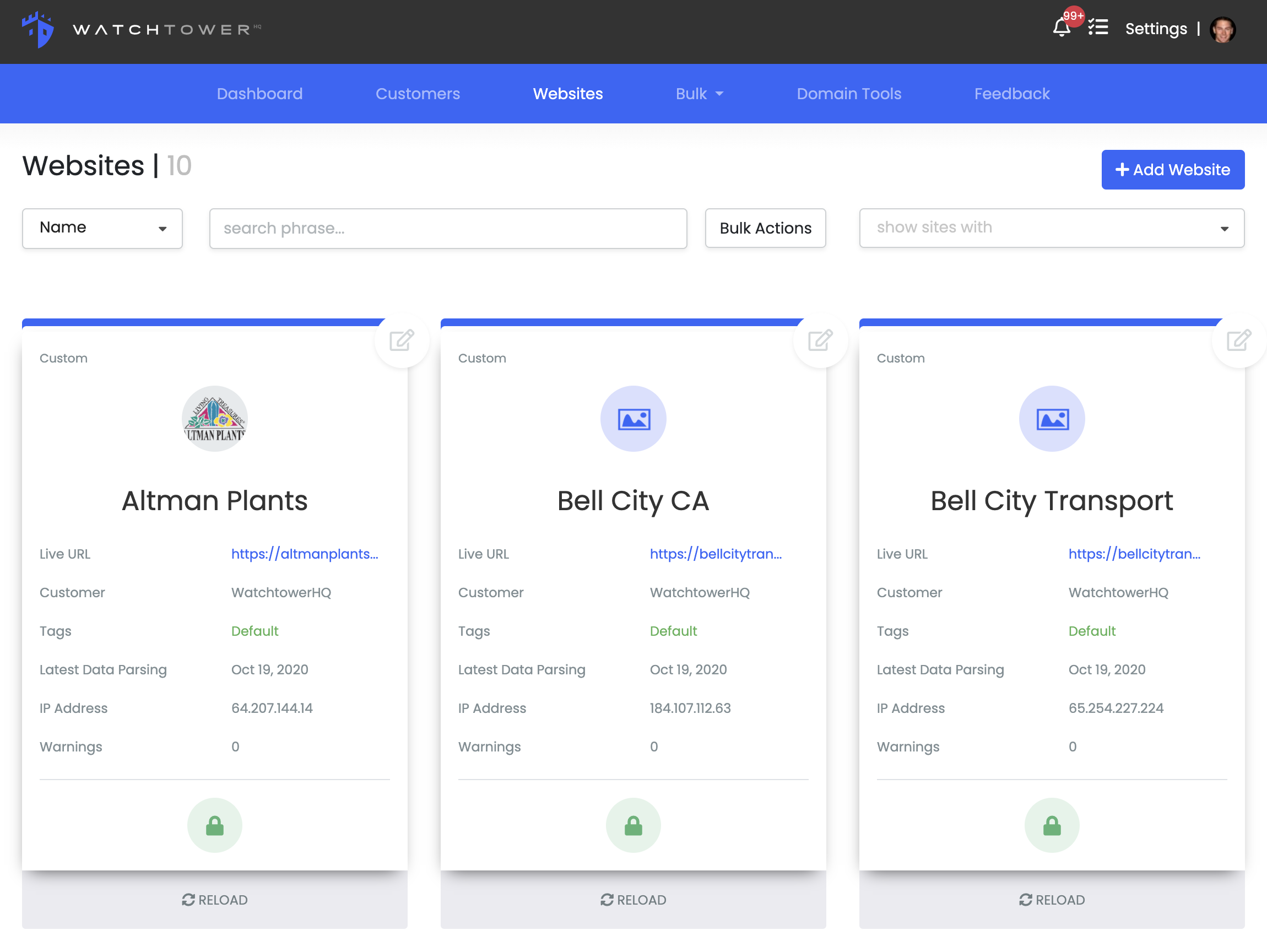Click the Bell City Transport placeholder image icon

(1052, 419)
